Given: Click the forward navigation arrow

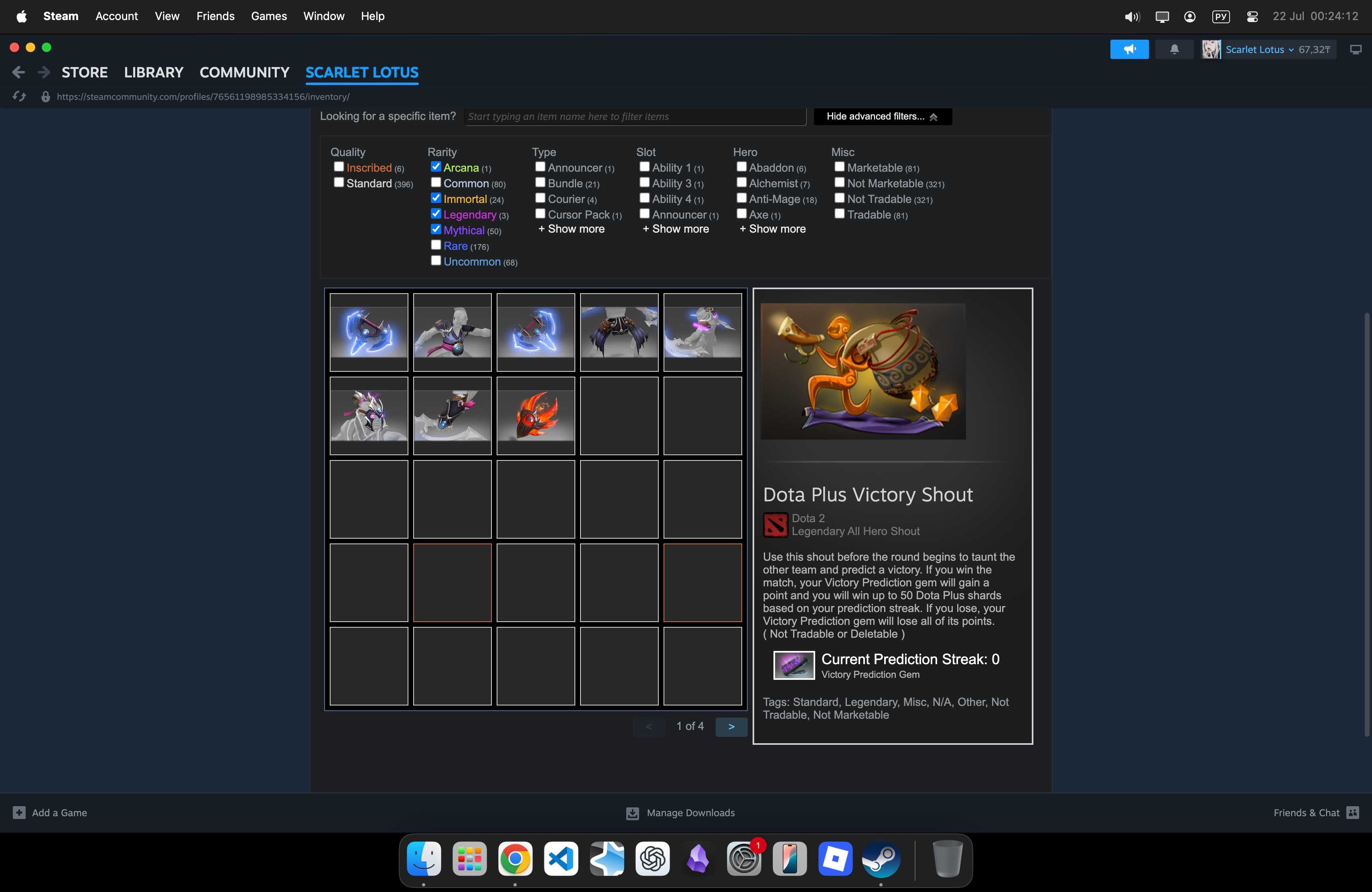Looking at the screenshot, I should [44, 72].
